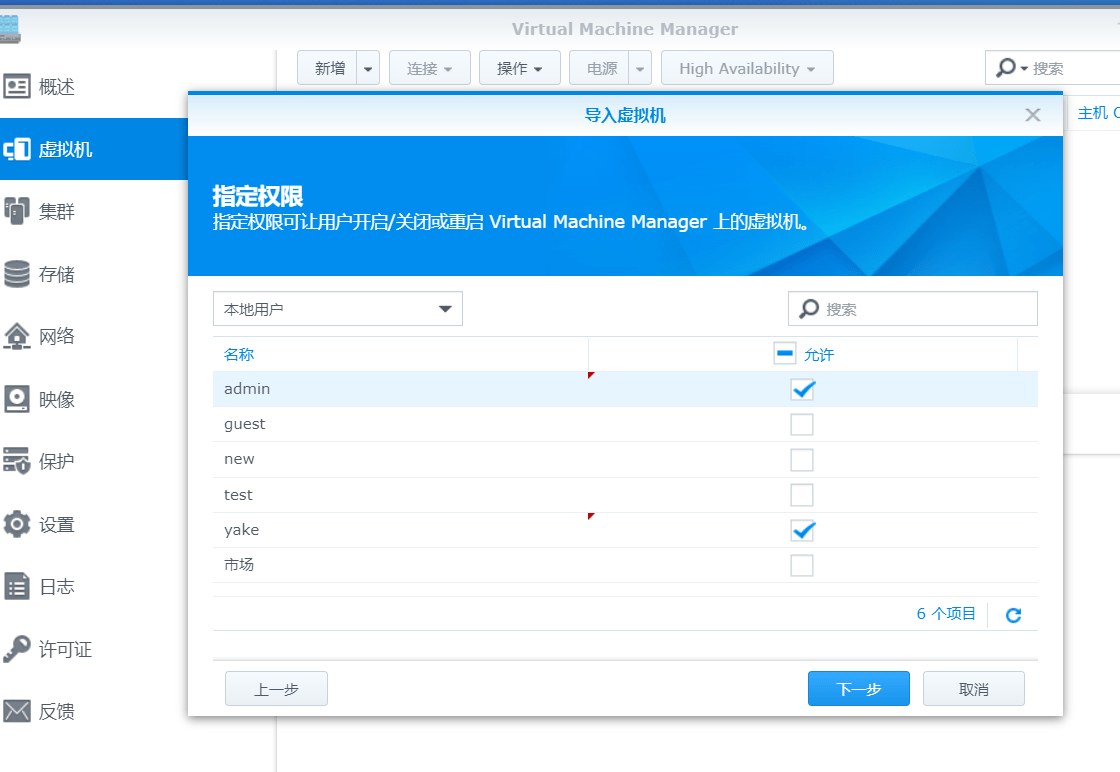Viewport: 1120px width, 772px height.
Task: Click the 网络 network icon
Action: click(x=17, y=336)
